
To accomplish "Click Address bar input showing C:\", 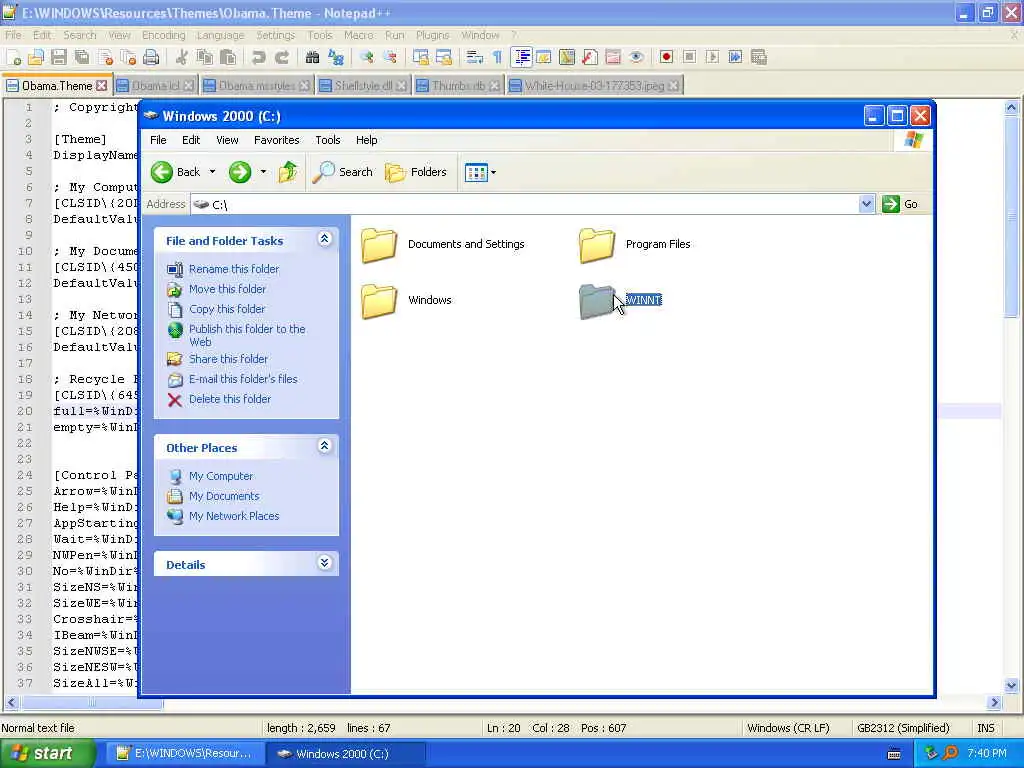I will click(x=525, y=204).
